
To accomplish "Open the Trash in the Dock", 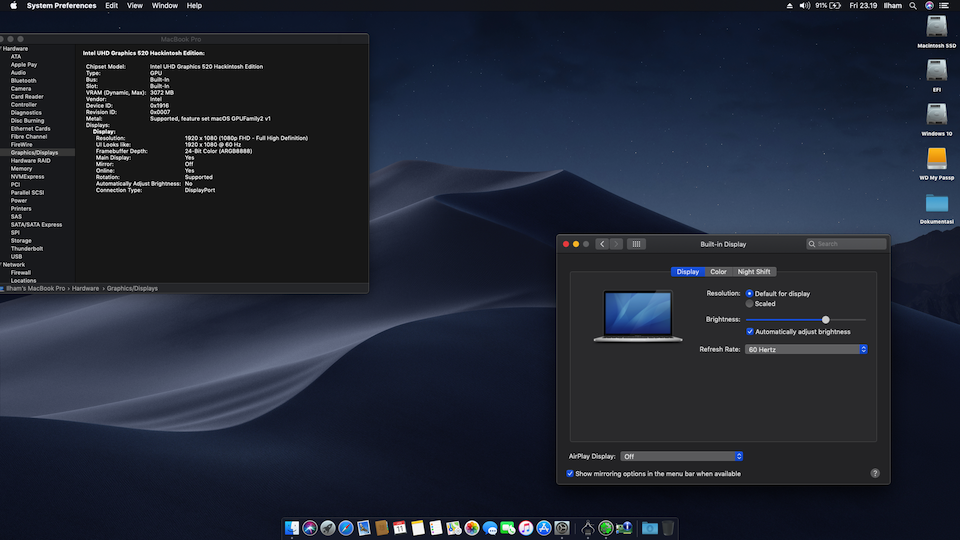I will pyautogui.click(x=668, y=528).
